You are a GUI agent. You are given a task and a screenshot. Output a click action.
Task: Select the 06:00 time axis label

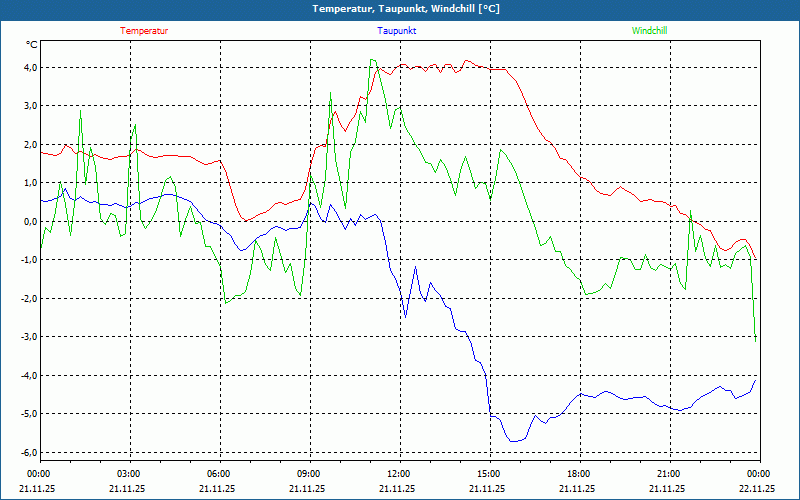[x=218, y=474]
